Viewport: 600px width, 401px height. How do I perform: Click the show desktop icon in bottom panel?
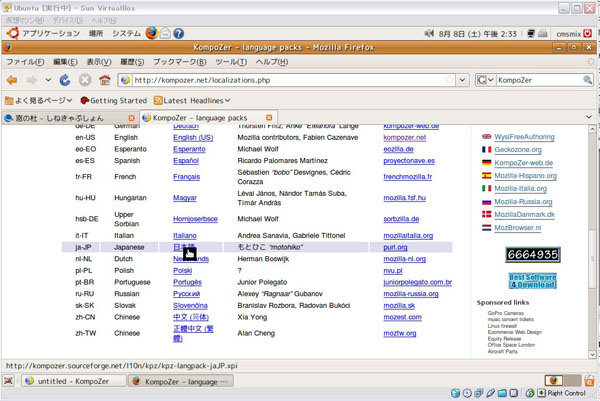pos(8,381)
